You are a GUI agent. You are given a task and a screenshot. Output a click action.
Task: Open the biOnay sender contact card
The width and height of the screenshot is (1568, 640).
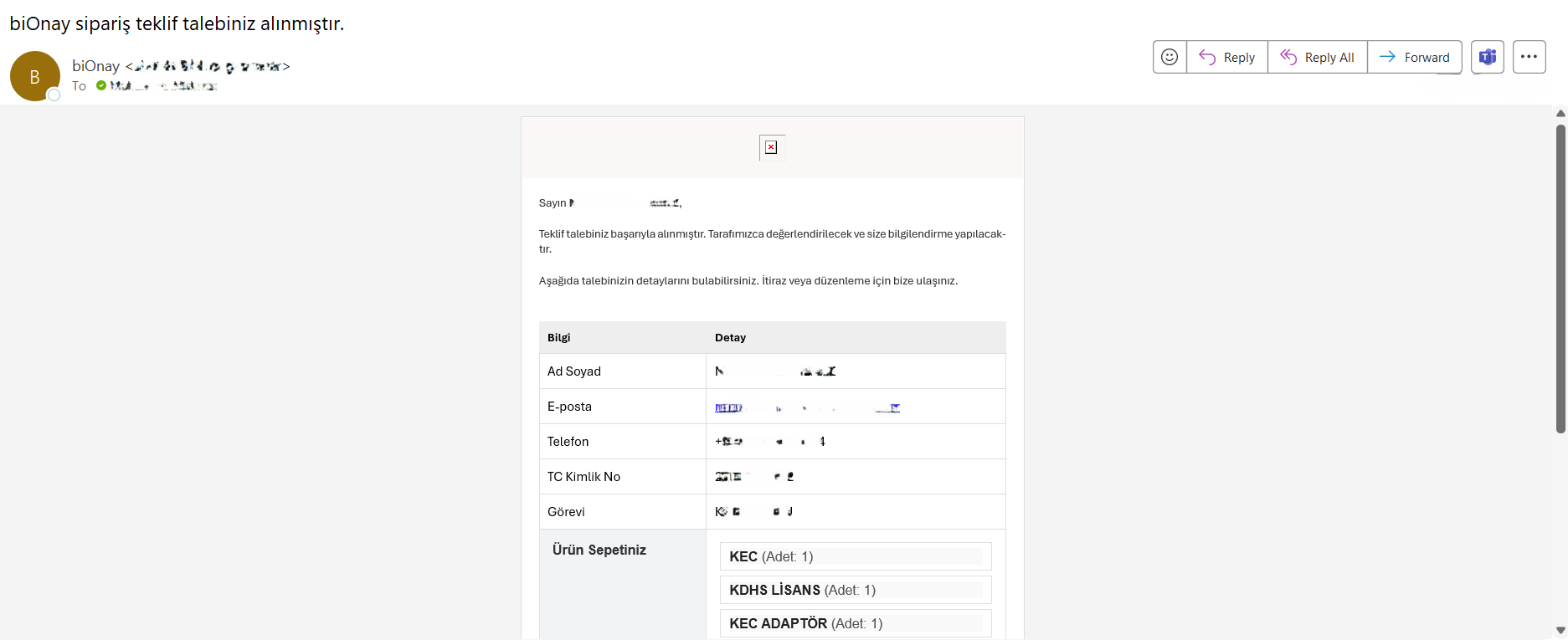pyautogui.click(x=95, y=66)
